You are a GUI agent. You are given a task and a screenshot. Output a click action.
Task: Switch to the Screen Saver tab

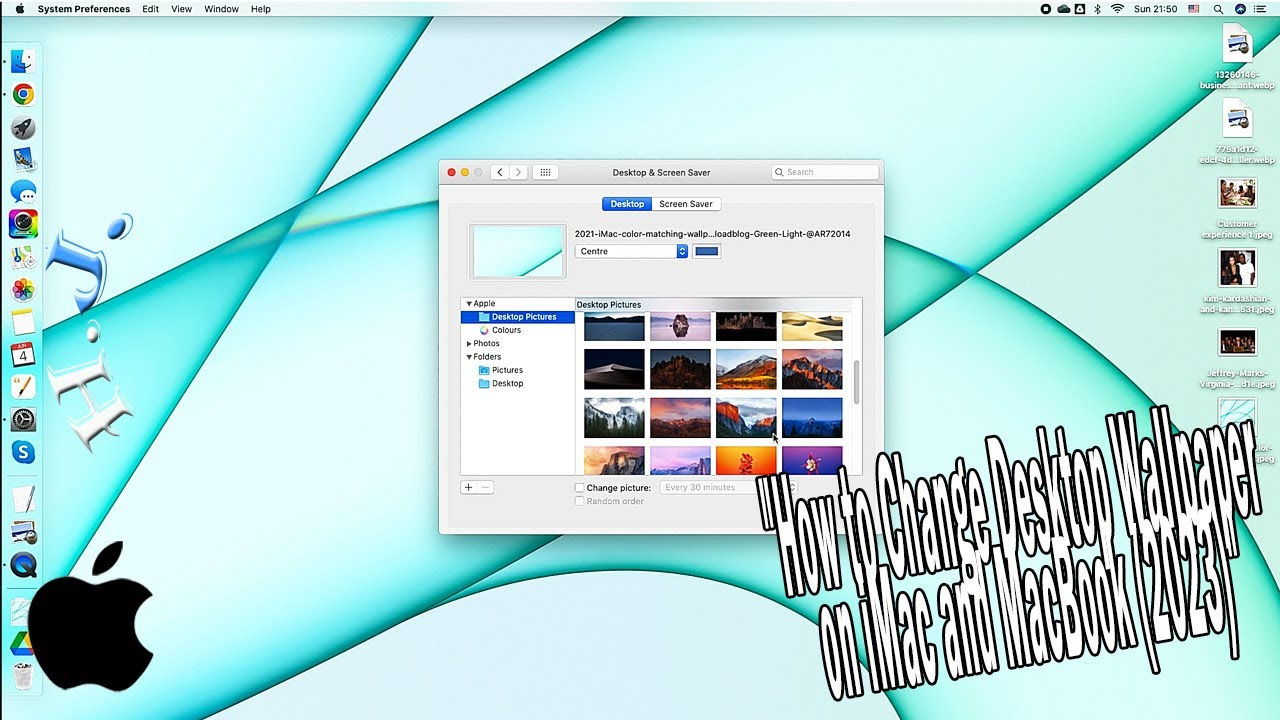point(686,204)
